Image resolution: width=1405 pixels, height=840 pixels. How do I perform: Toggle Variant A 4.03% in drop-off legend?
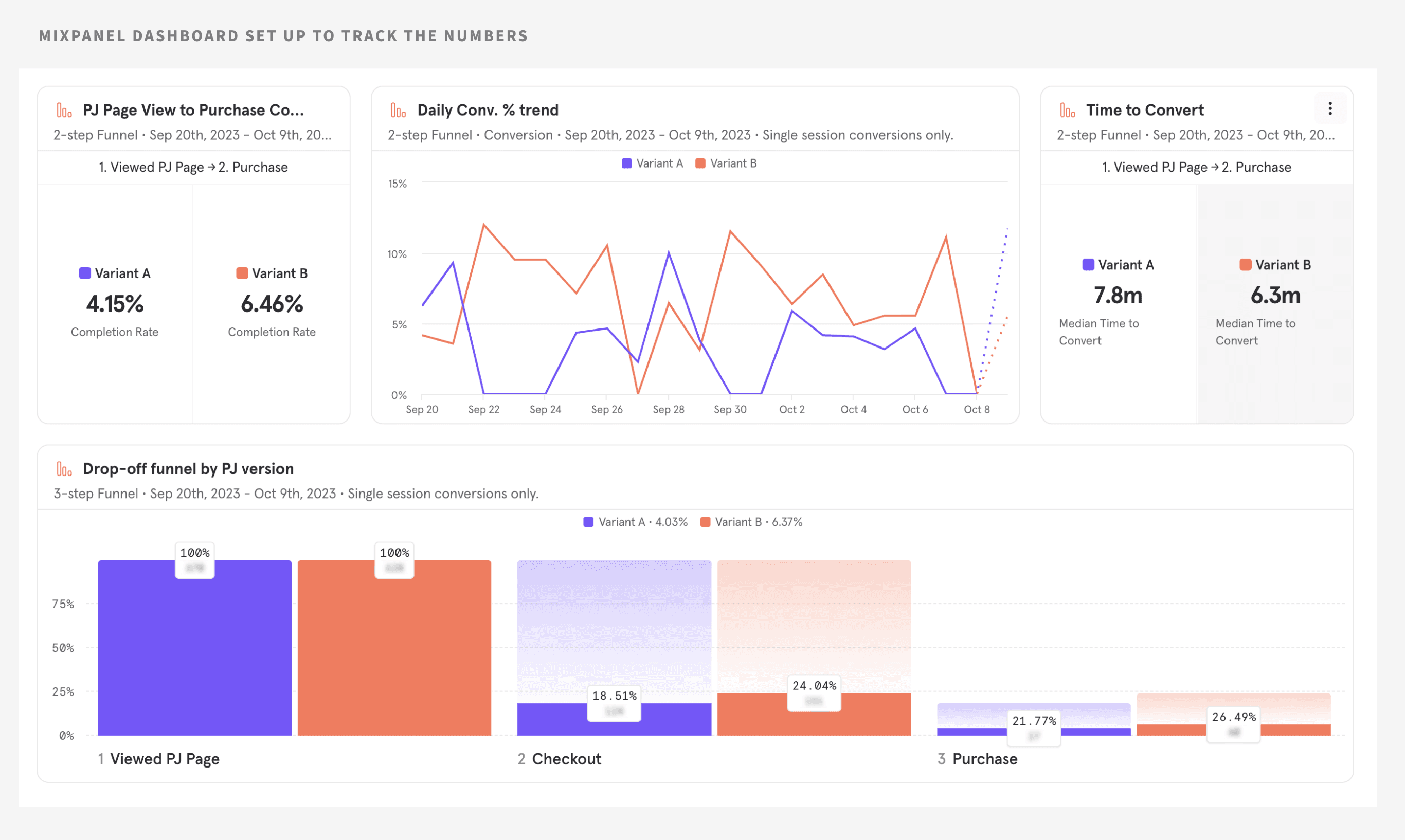coord(635,522)
